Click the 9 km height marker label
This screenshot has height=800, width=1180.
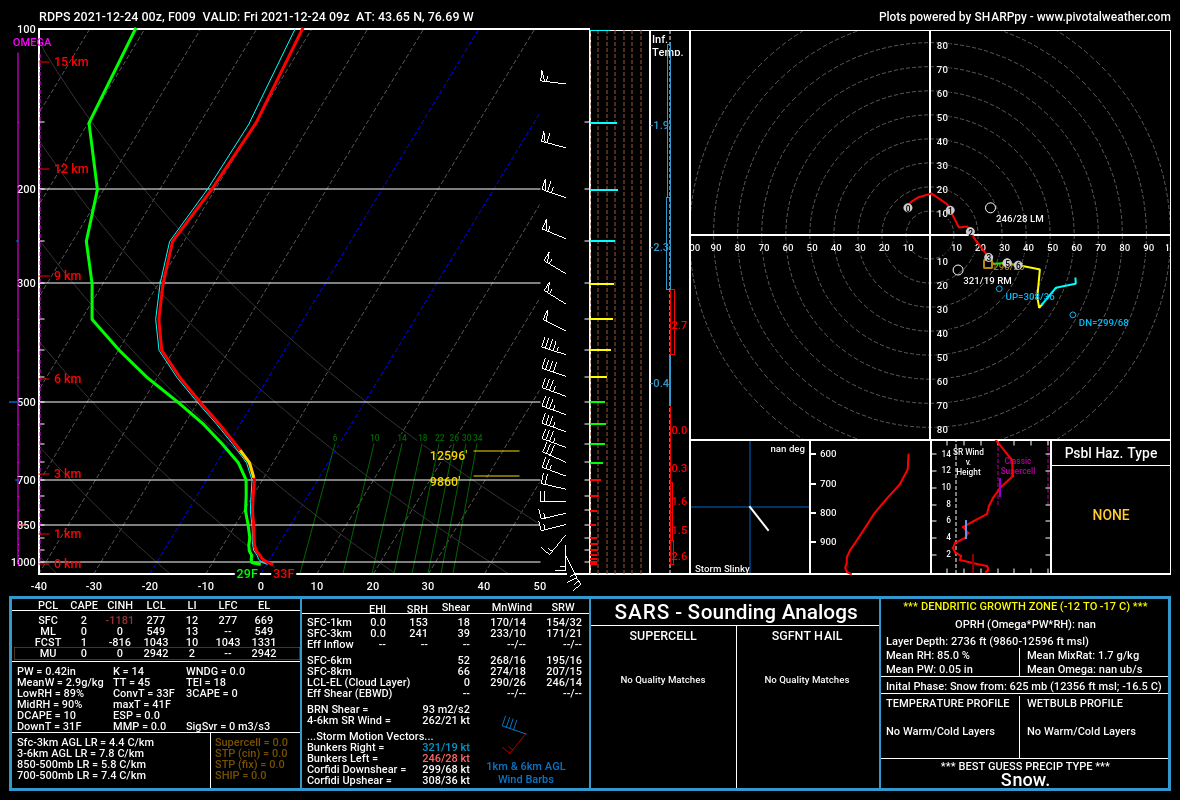tap(67, 275)
